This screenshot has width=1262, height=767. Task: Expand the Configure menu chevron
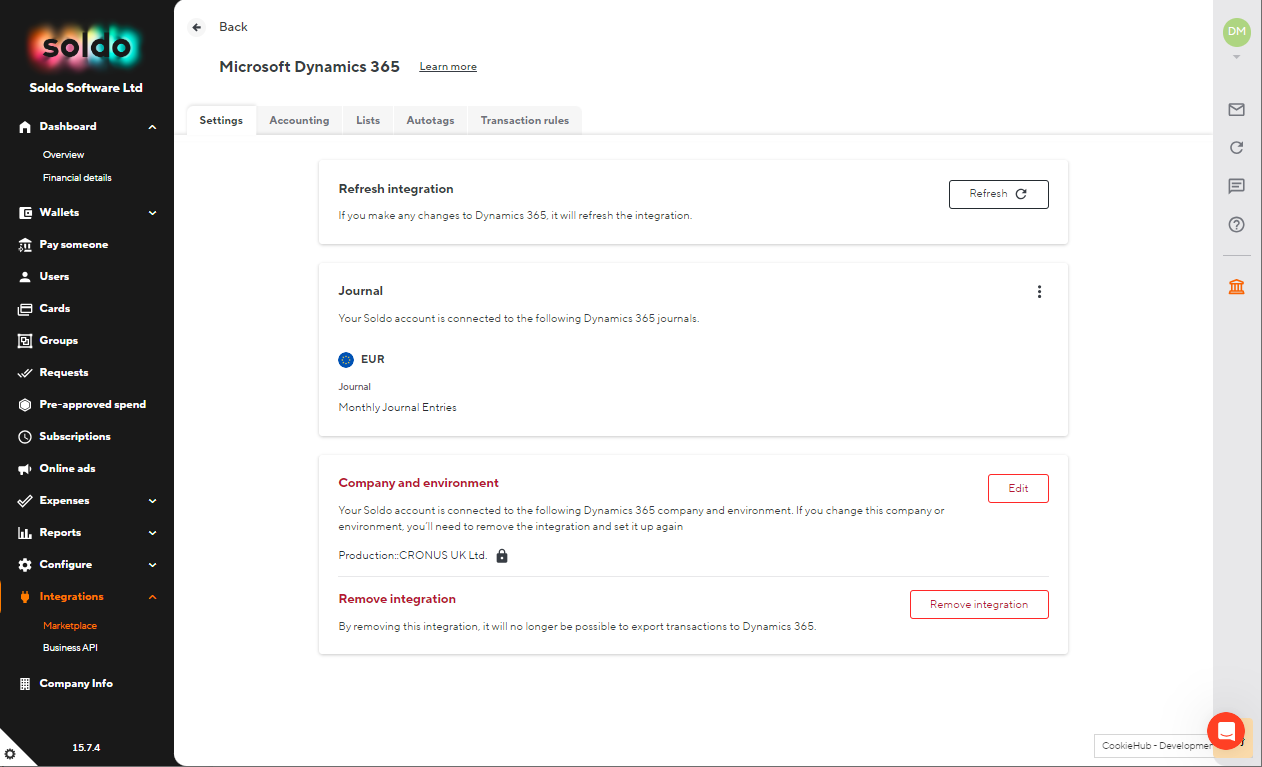point(153,565)
